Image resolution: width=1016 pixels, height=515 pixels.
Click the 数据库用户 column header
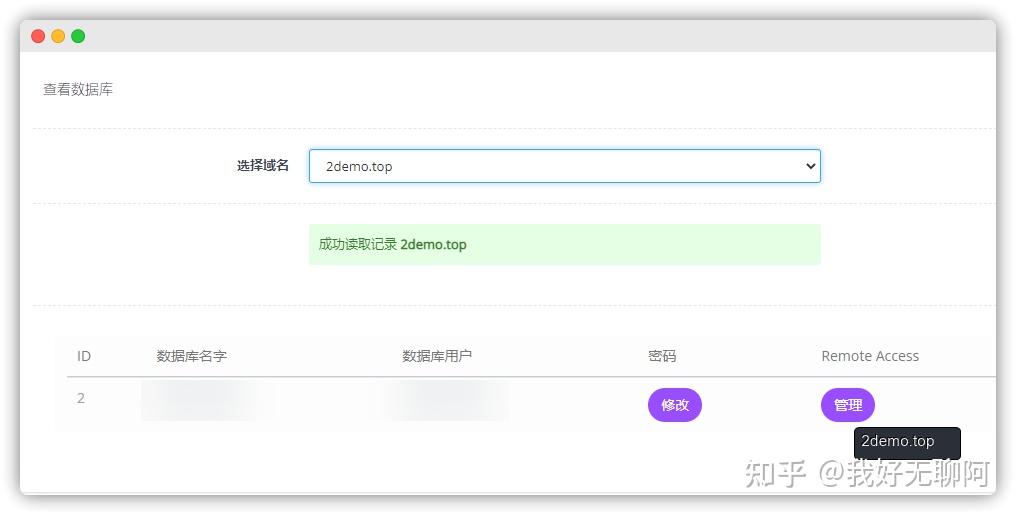[x=437, y=356]
